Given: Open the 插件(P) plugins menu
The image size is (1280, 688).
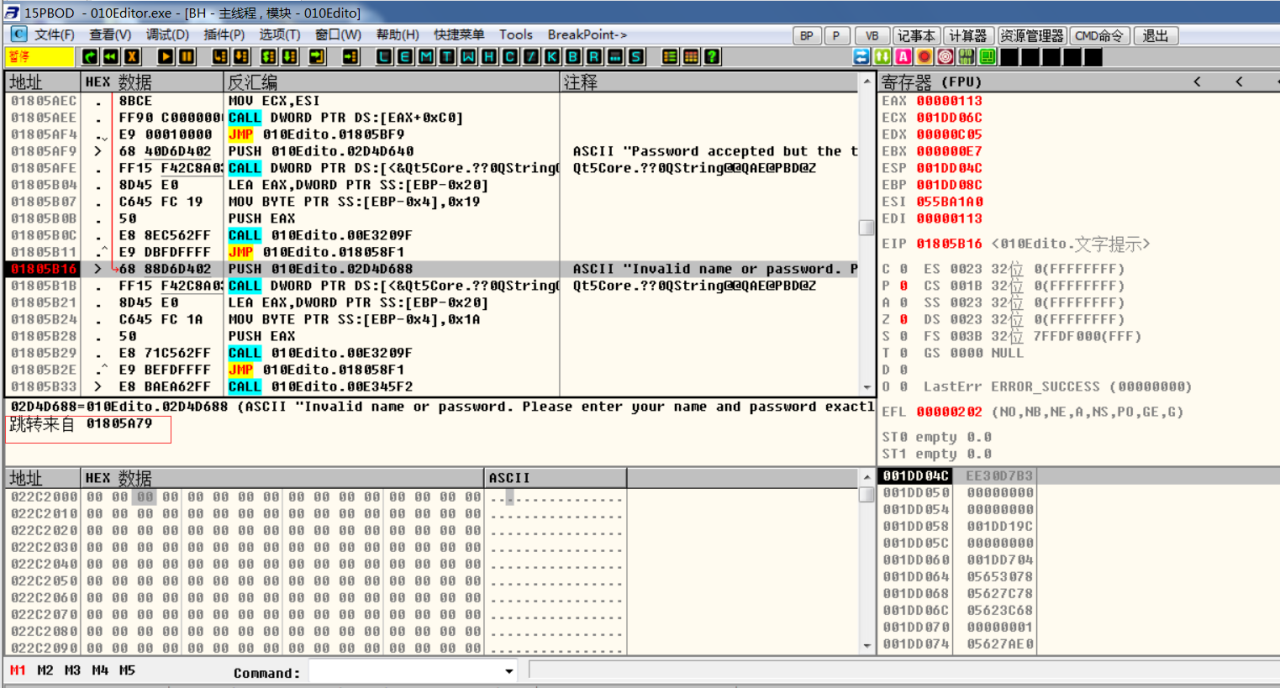Looking at the screenshot, I should 226,35.
